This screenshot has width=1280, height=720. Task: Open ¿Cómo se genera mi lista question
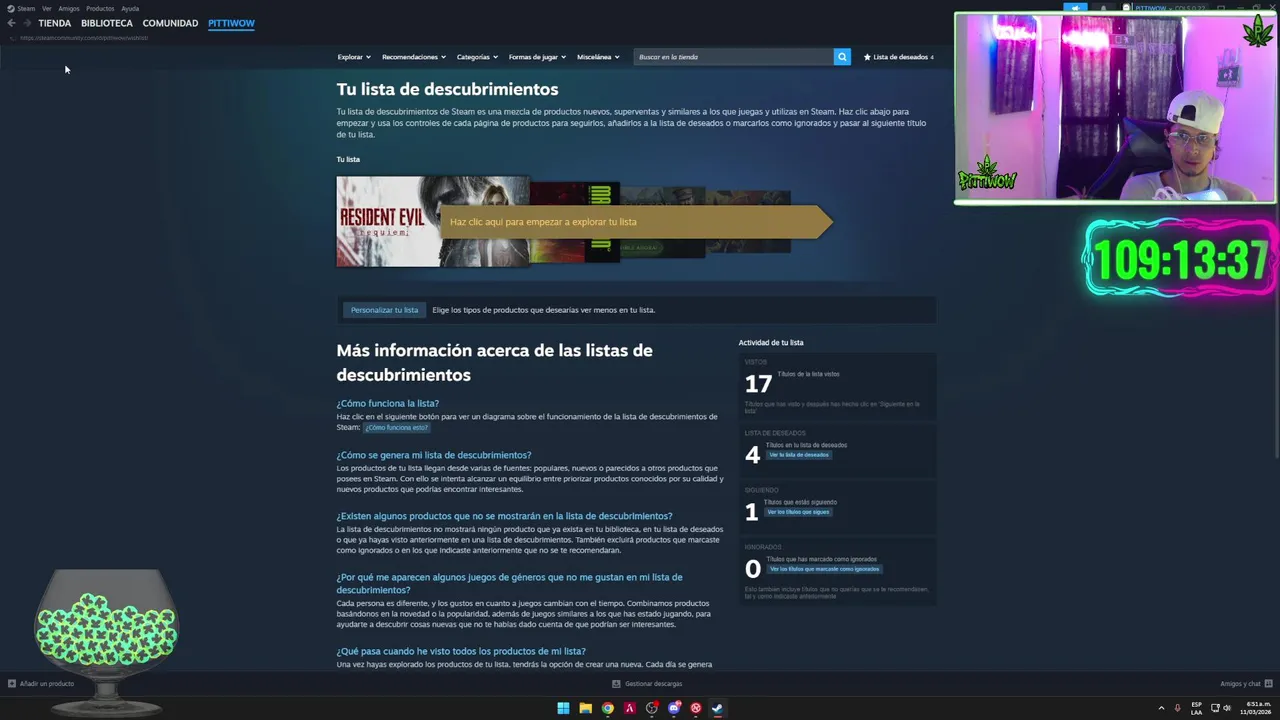(434, 455)
